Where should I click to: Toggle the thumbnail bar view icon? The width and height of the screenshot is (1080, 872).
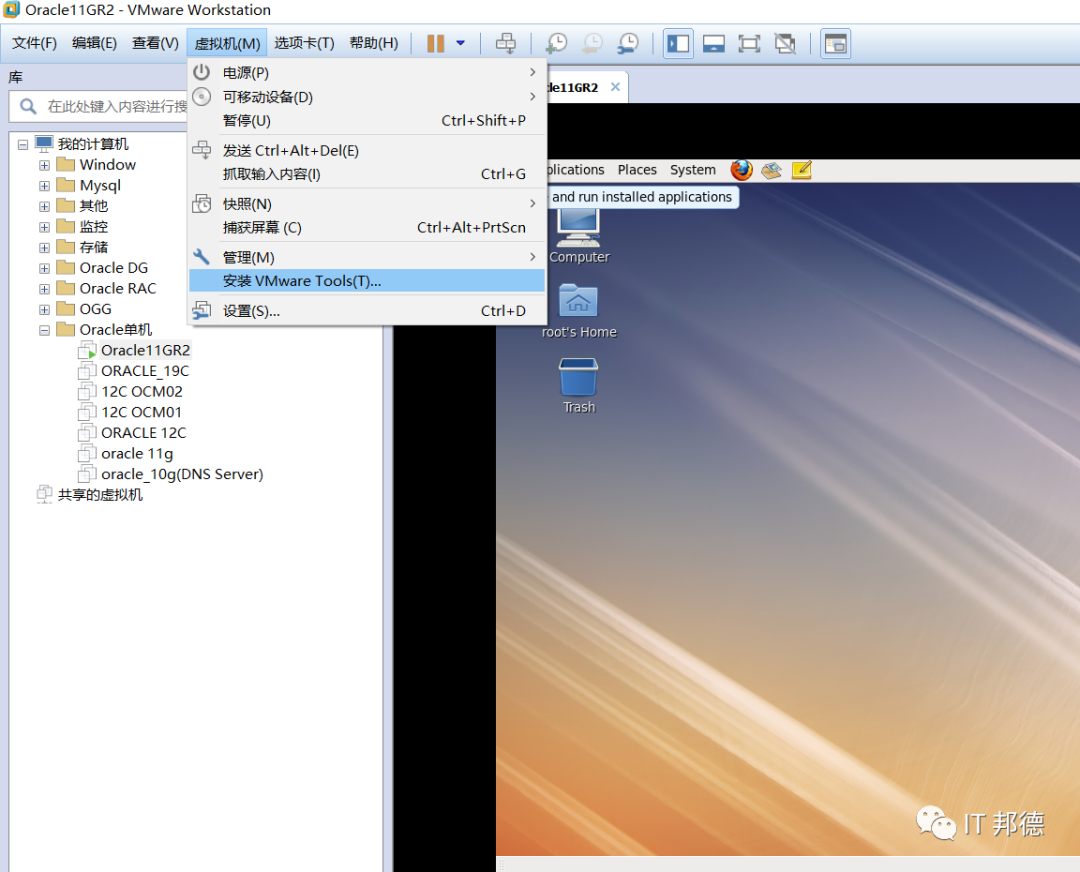714,43
